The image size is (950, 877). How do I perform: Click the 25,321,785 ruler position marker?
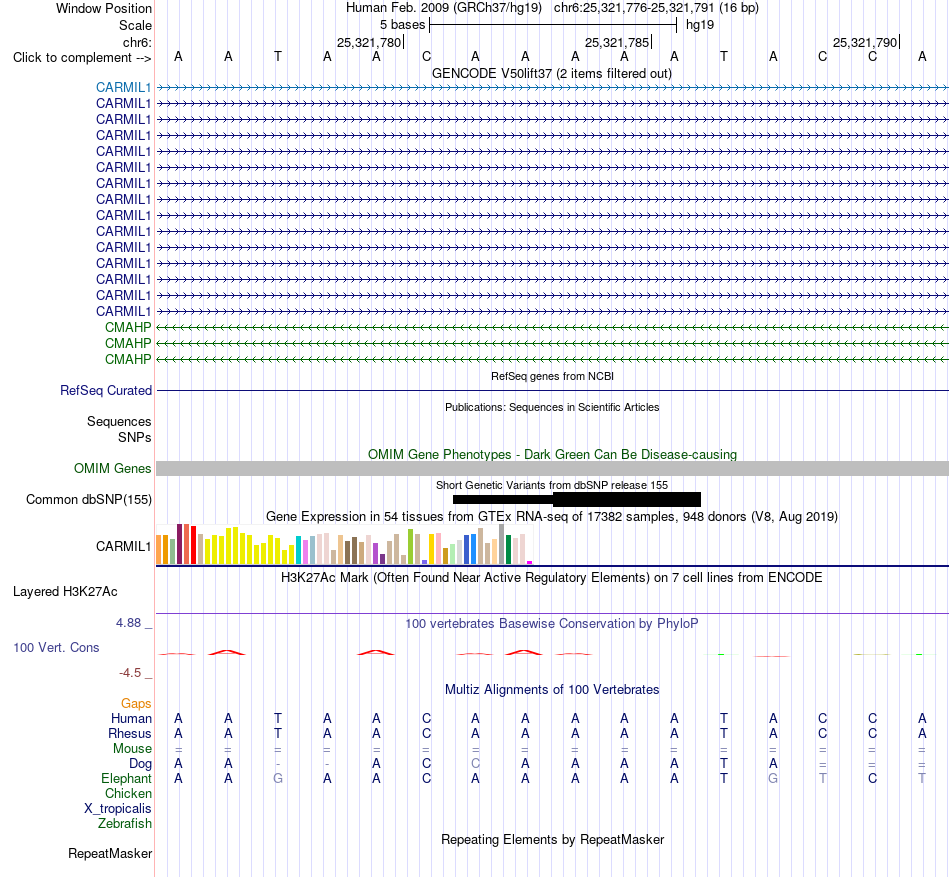[617, 42]
